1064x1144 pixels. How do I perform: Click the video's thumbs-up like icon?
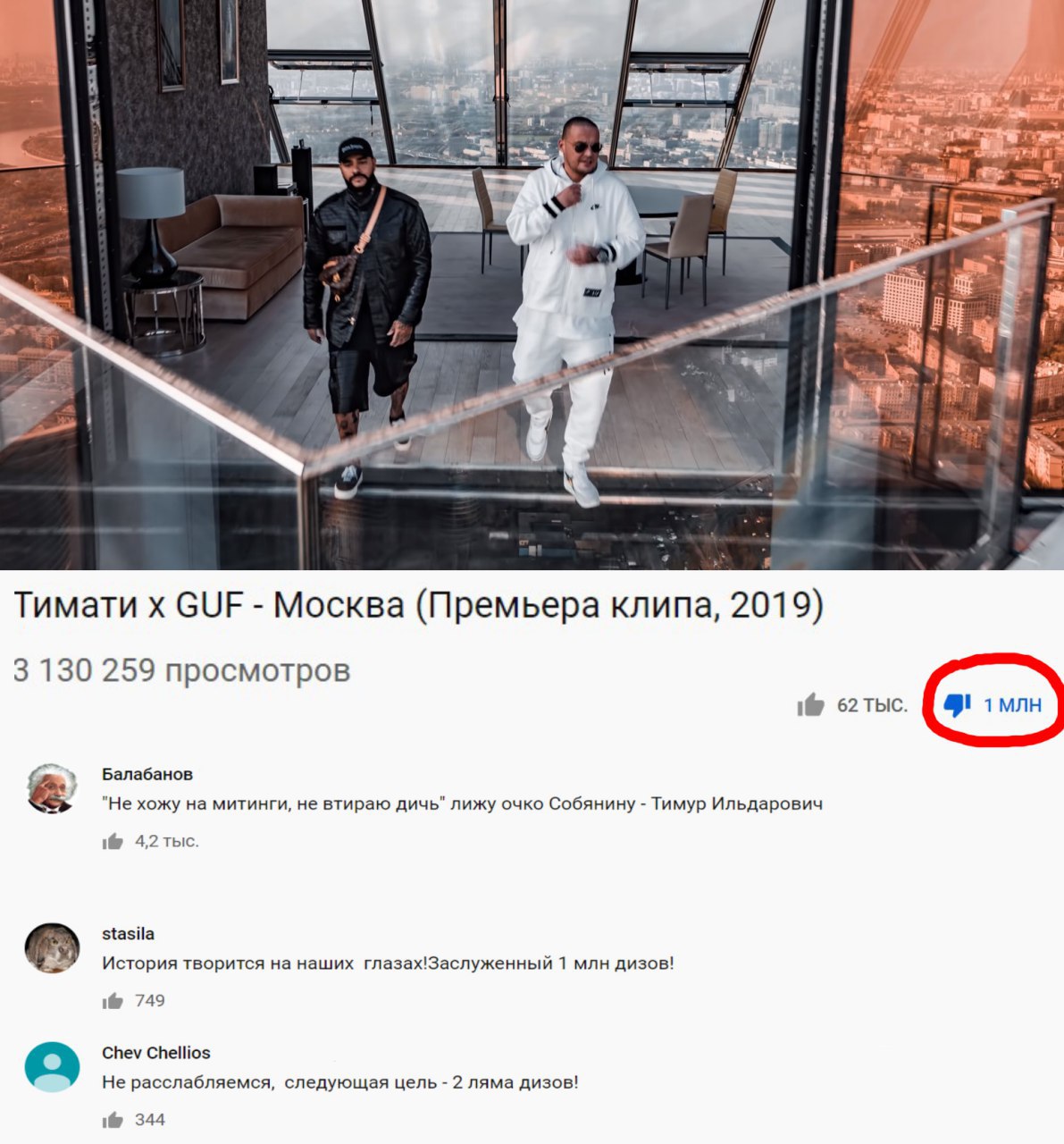(x=810, y=705)
